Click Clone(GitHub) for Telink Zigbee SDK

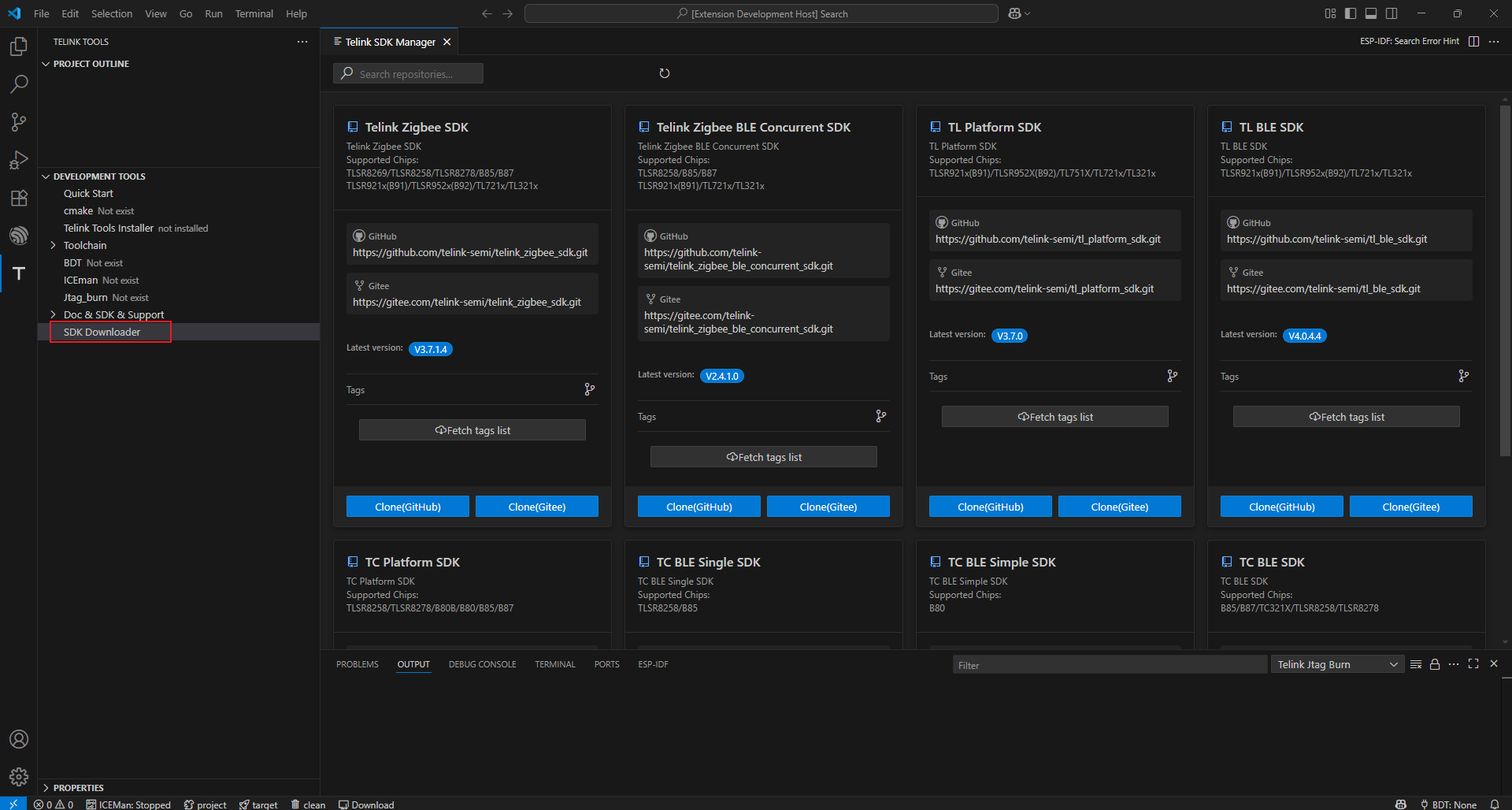[x=407, y=506]
